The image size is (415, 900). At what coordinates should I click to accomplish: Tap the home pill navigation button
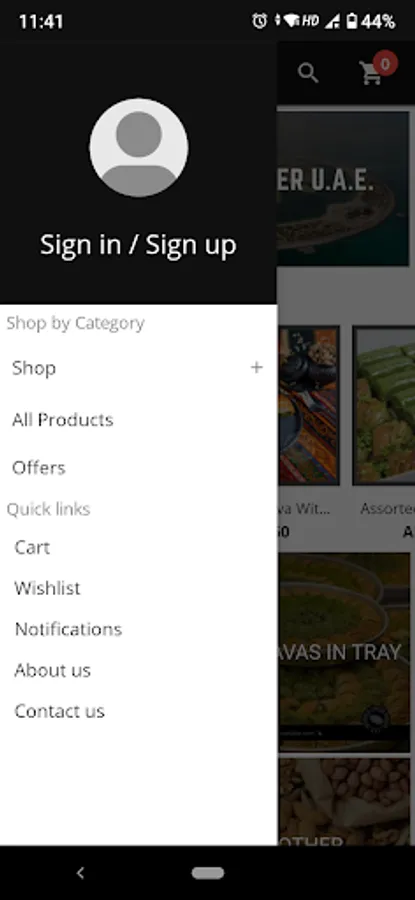coord(208,873)
